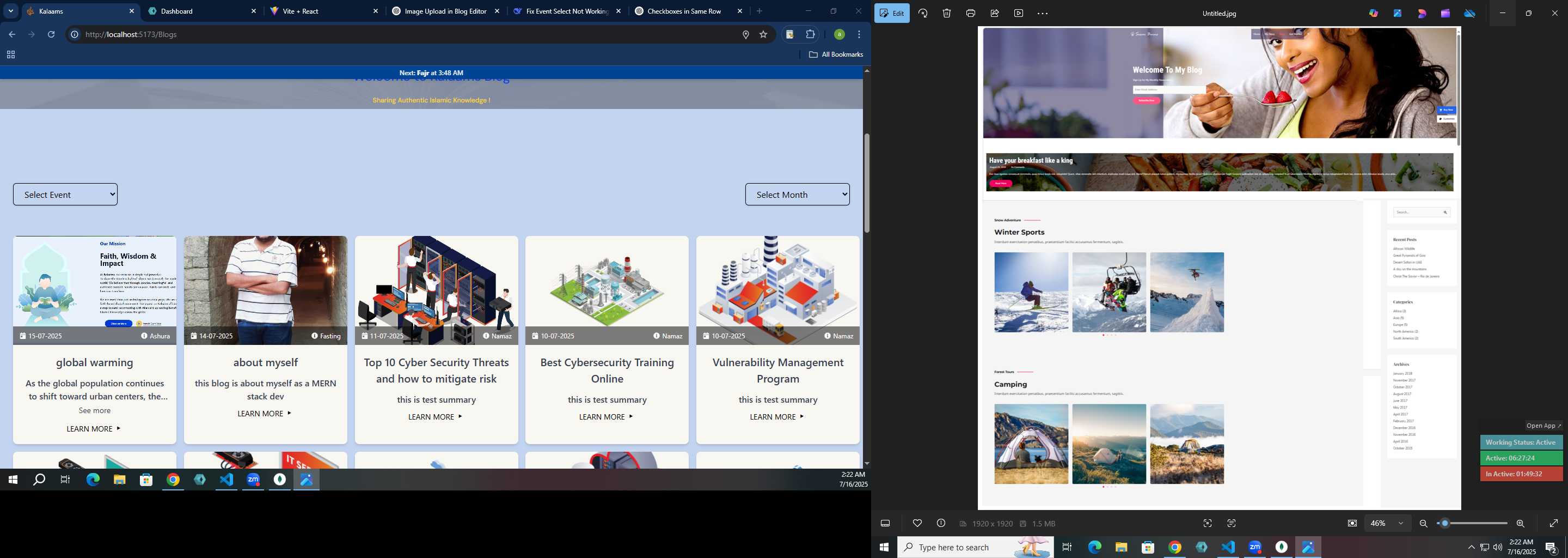Click the Type here to search box
1568x558 pixels.
point(975,547)
